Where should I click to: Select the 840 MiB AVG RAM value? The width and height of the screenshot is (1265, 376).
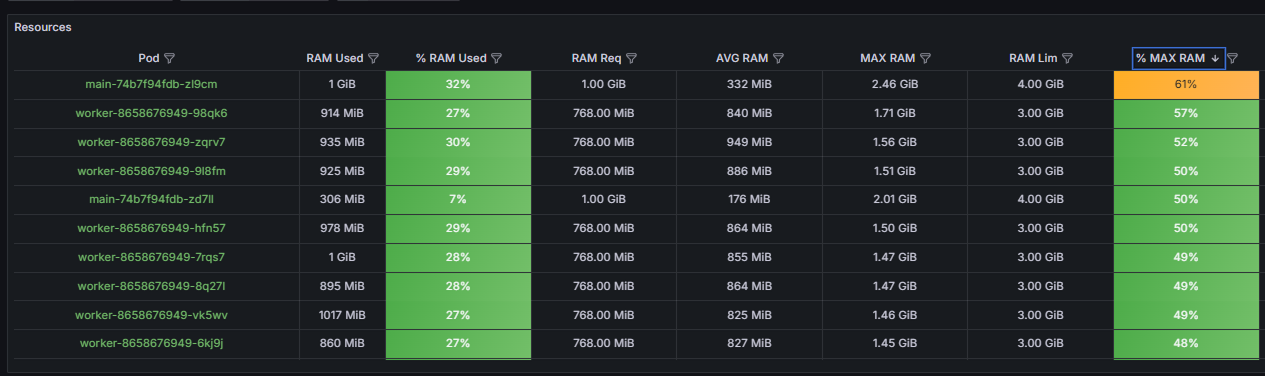[x=749, y=113]
